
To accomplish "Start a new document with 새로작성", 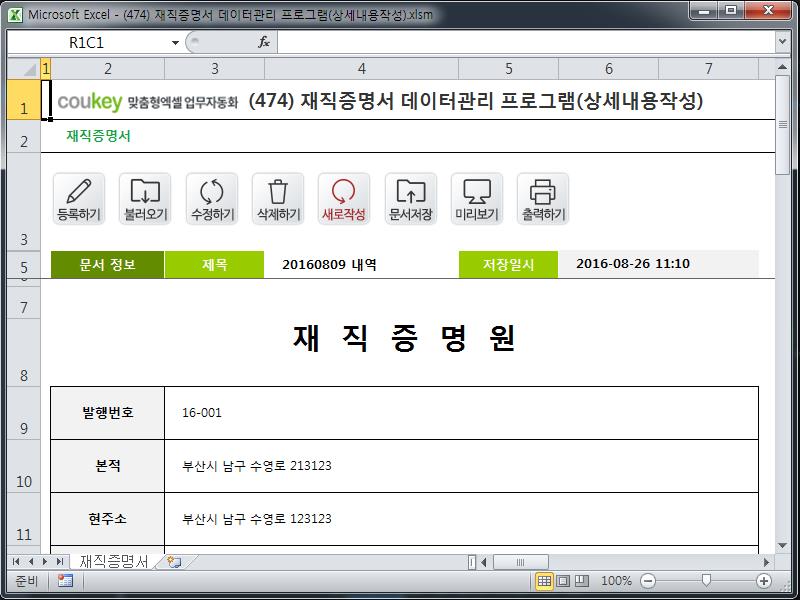I will click(x=344, y=199).
